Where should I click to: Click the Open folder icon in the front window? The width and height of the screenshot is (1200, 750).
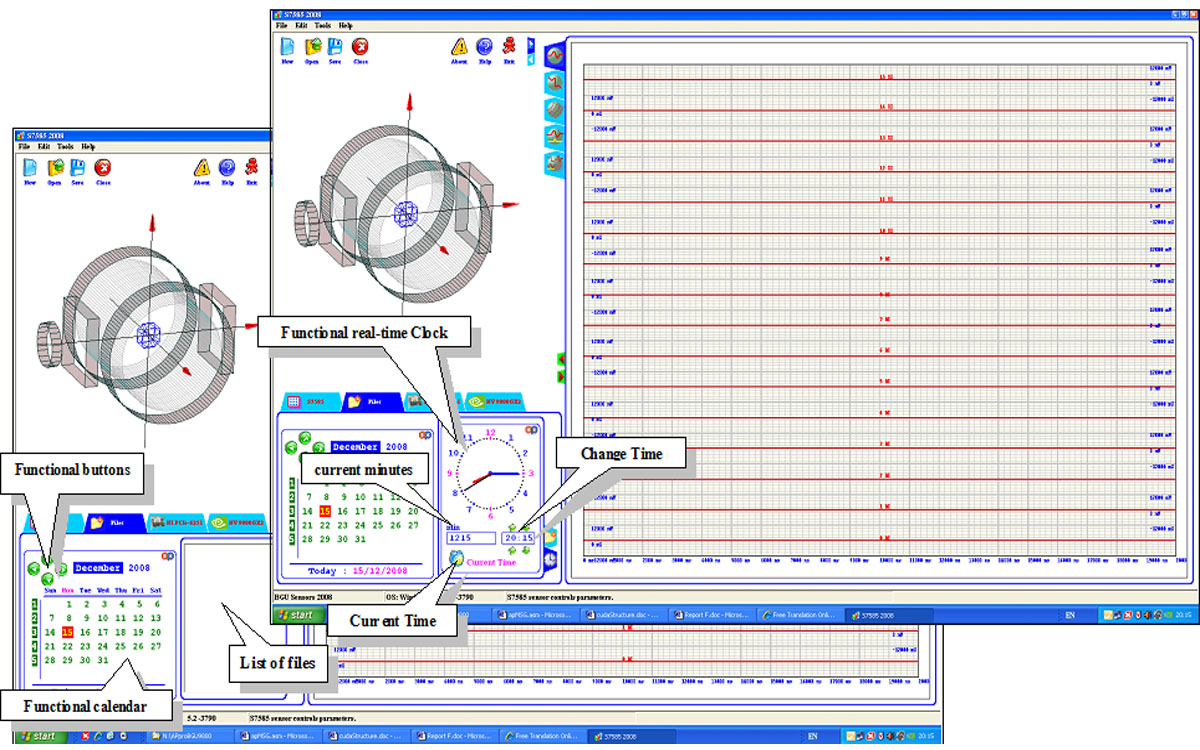tap(312, 46)
